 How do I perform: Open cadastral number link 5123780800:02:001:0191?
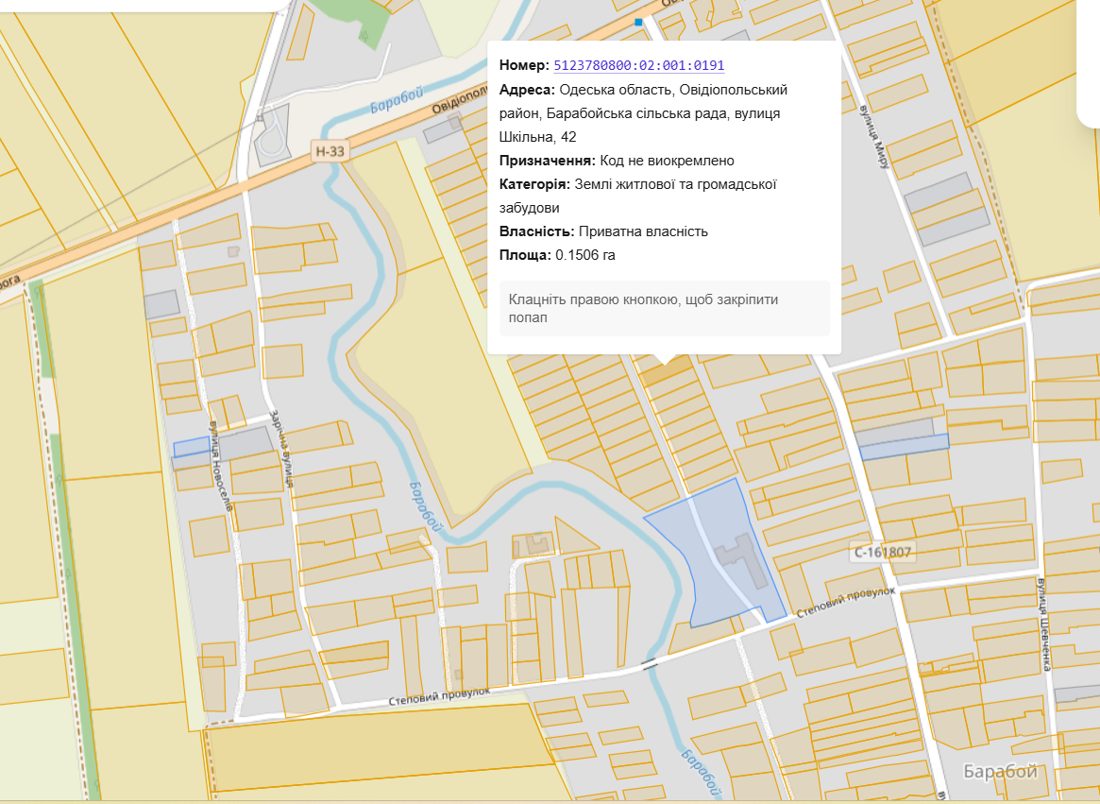(x=639, y=65)
